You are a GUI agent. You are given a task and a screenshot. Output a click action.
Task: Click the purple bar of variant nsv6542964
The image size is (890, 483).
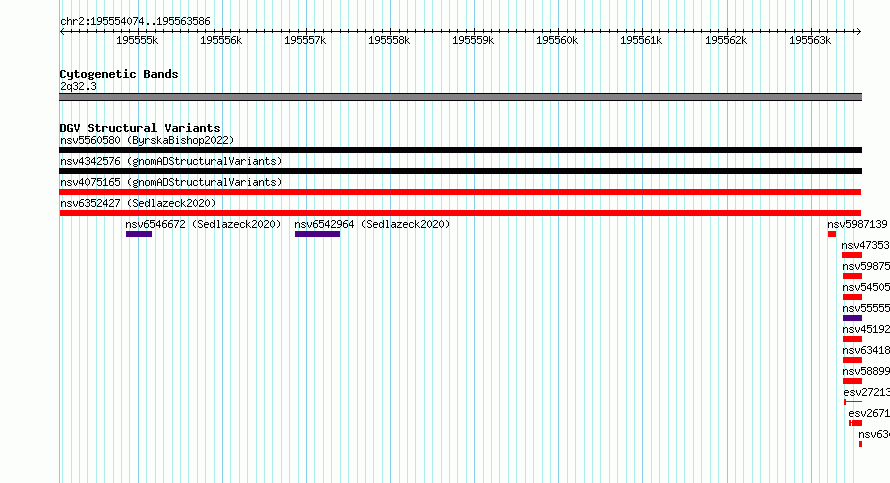tap(317, 234)
